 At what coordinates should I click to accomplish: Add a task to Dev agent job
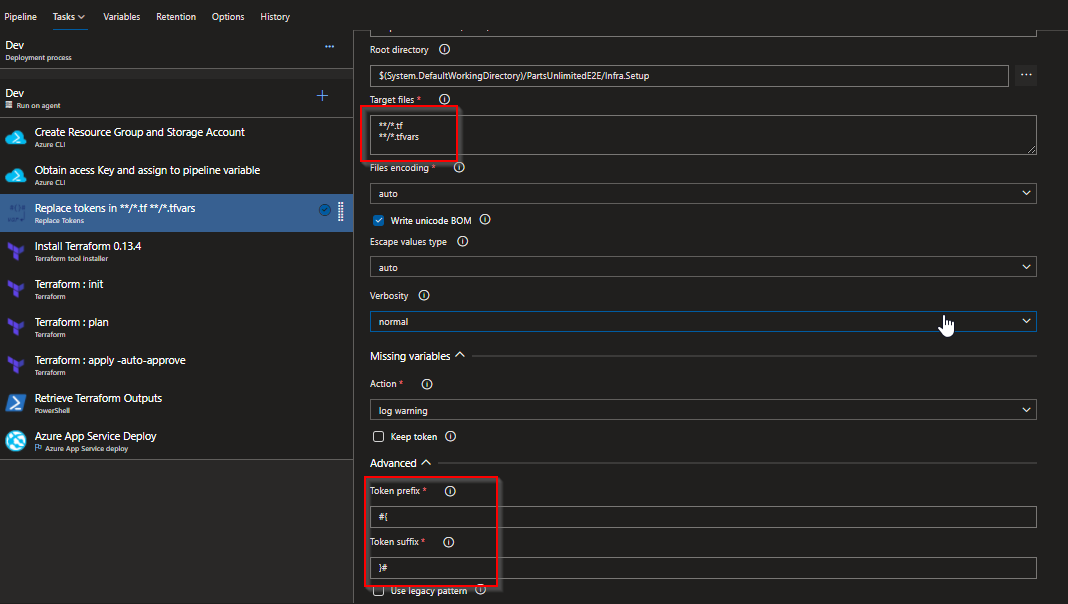[x=322, y=95]
